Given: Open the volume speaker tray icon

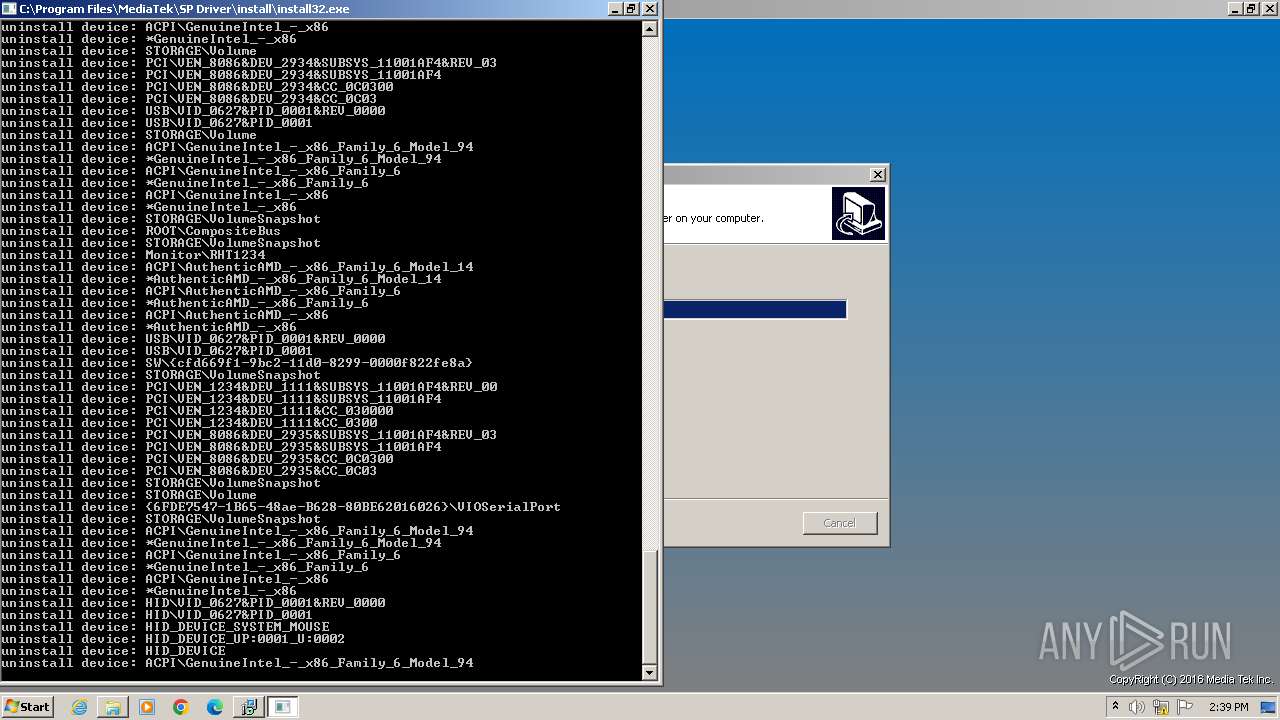Looking at the screenshot, I should [x=1137, y=707].
